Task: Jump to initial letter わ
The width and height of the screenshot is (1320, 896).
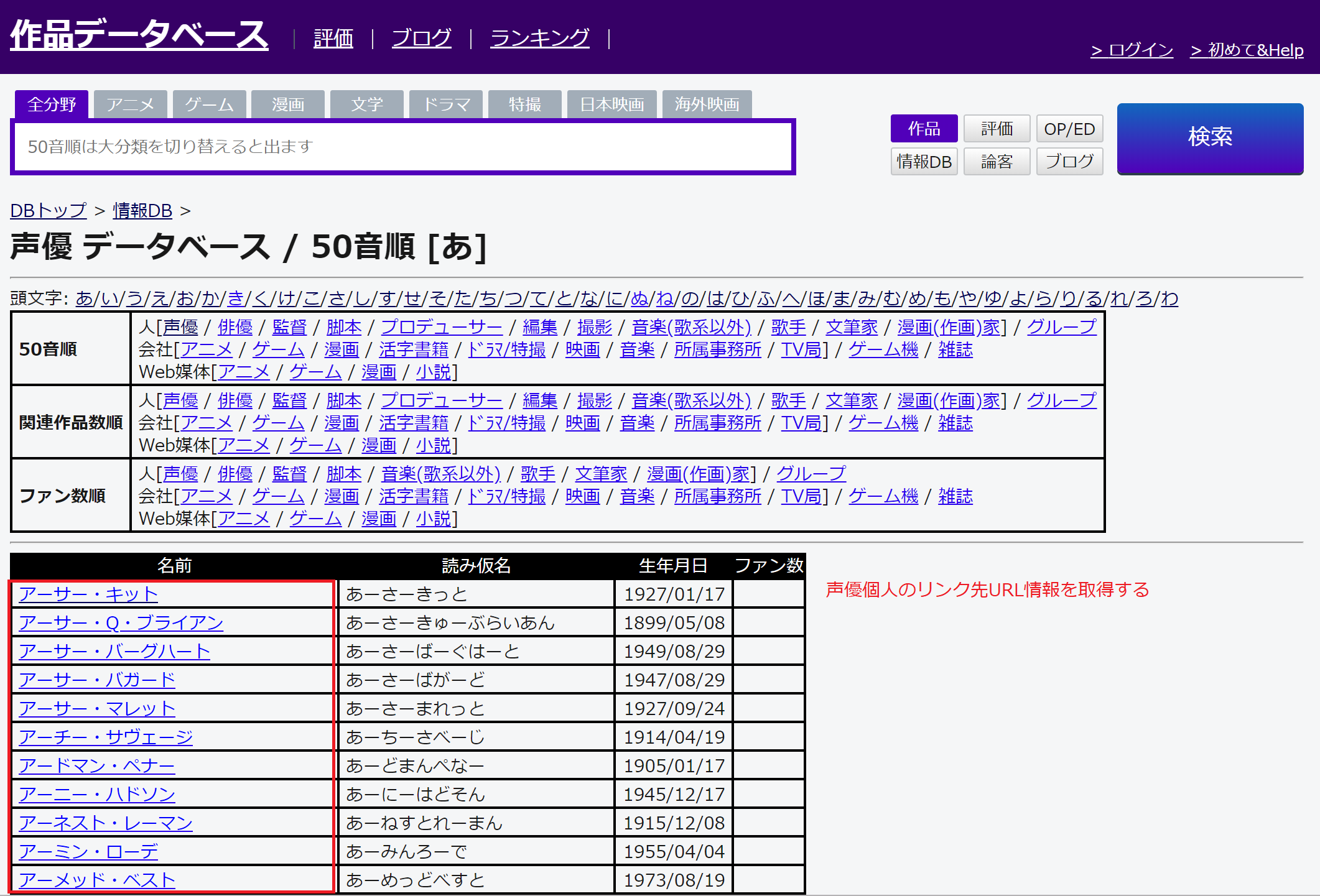Action: click(1170, 298)
